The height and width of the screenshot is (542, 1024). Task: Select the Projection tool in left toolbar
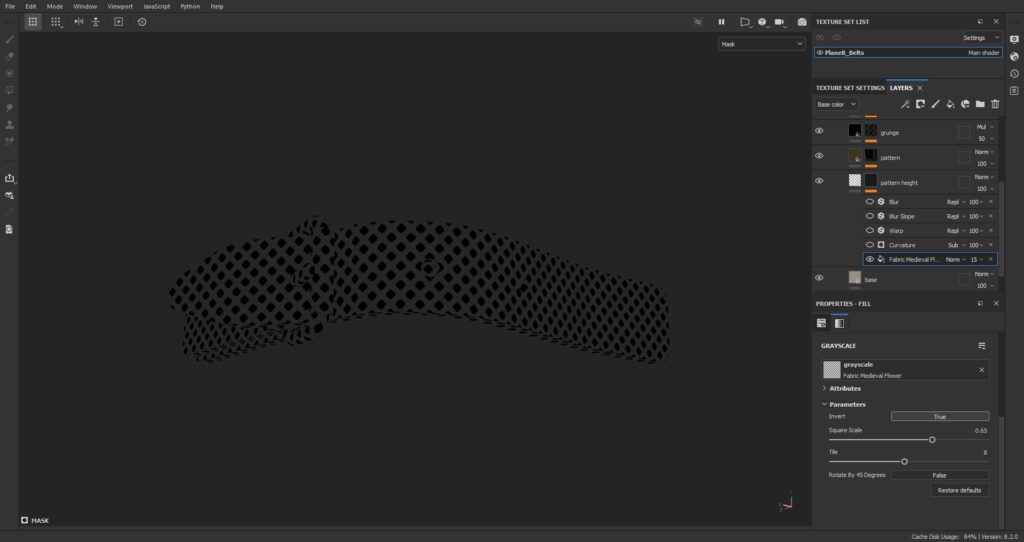click(x=9, y=73)
